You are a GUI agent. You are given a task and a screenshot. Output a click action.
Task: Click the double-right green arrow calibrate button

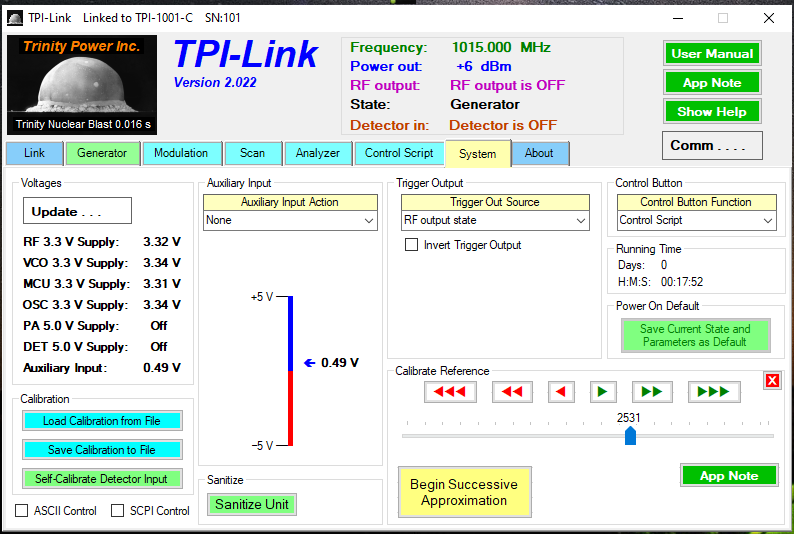point(652,392)
